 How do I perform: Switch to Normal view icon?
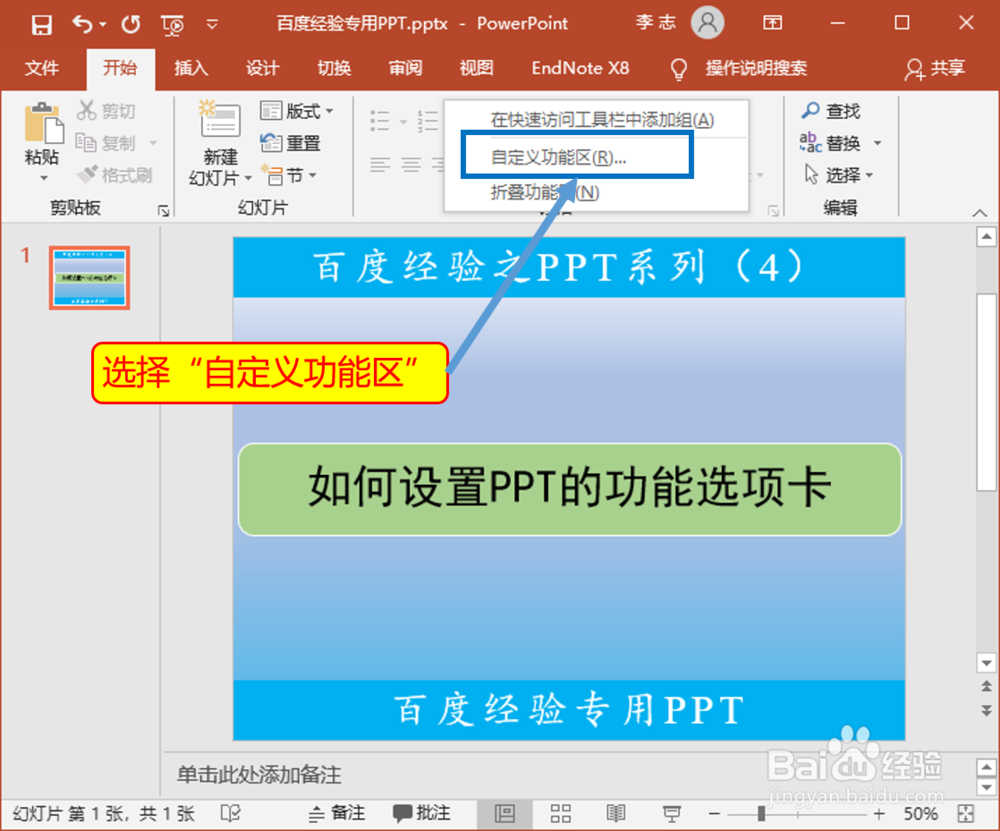pyautogui.click(x=504, y=813)
